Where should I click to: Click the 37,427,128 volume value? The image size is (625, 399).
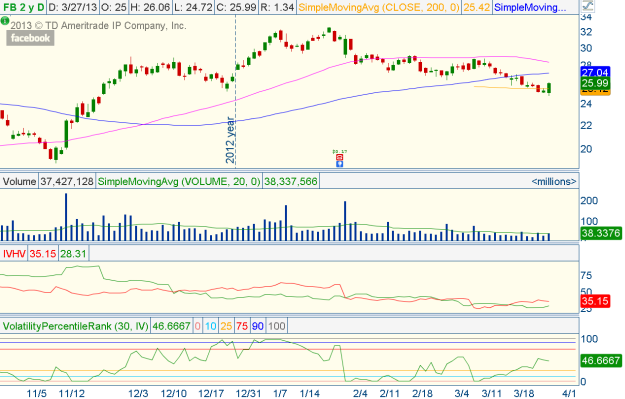(67, 181)
